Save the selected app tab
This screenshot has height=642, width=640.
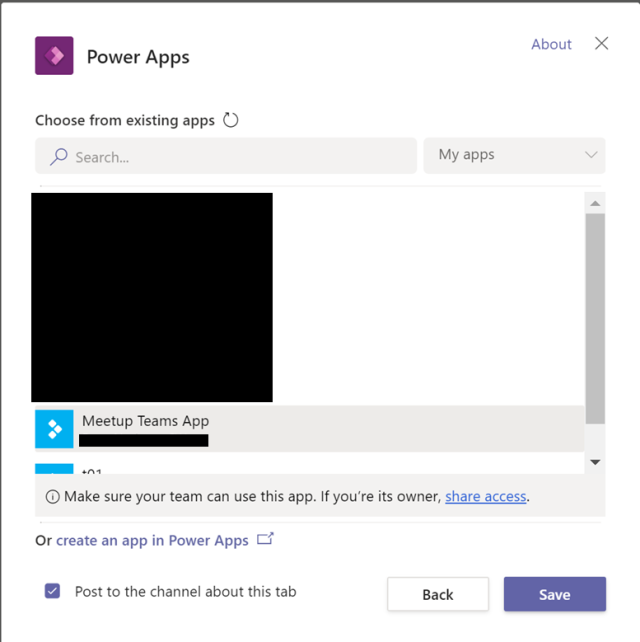pos(554,594)
